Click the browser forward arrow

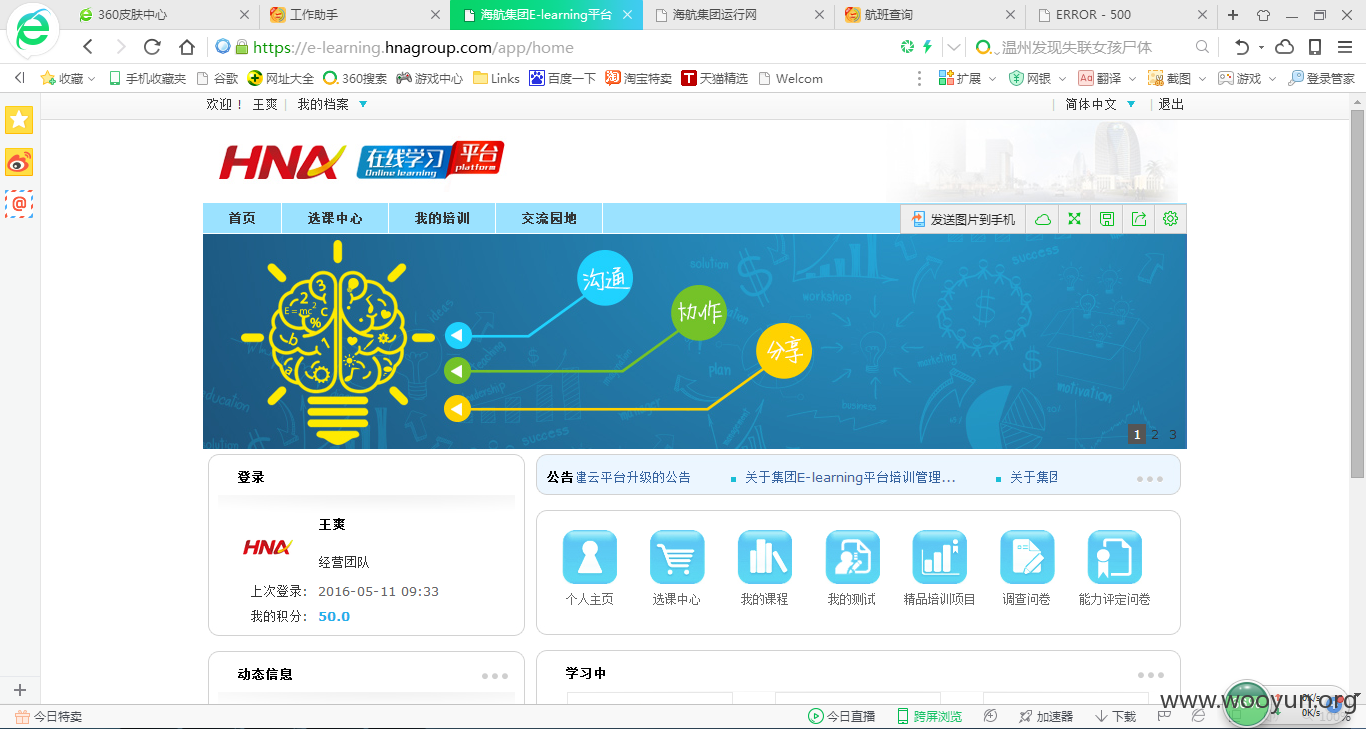click(120, 47)
